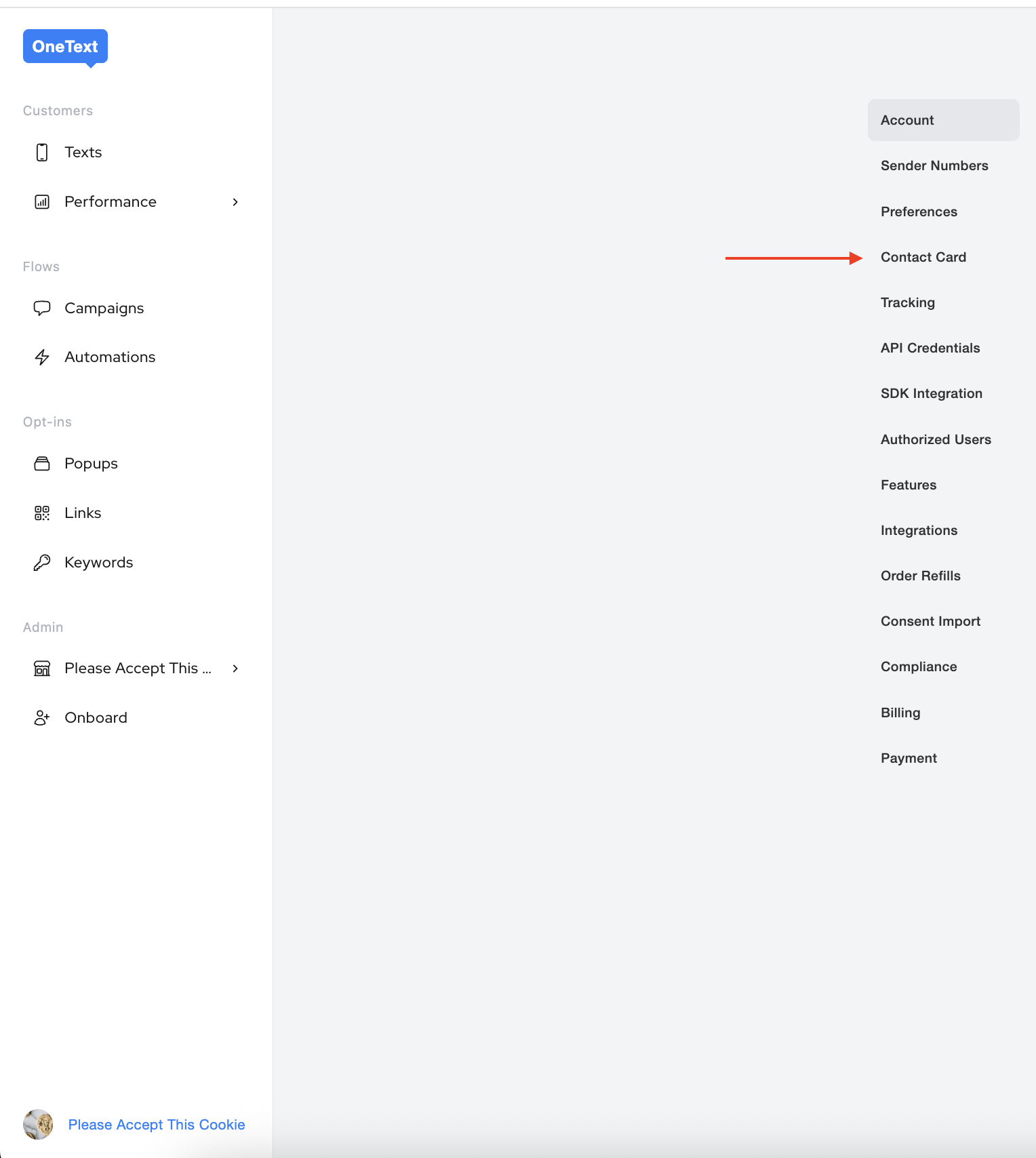Click the user avatar thumbnail
Image resolution: width=1036 pixels, height=1158 pixels.
[x=38, y=1125]
